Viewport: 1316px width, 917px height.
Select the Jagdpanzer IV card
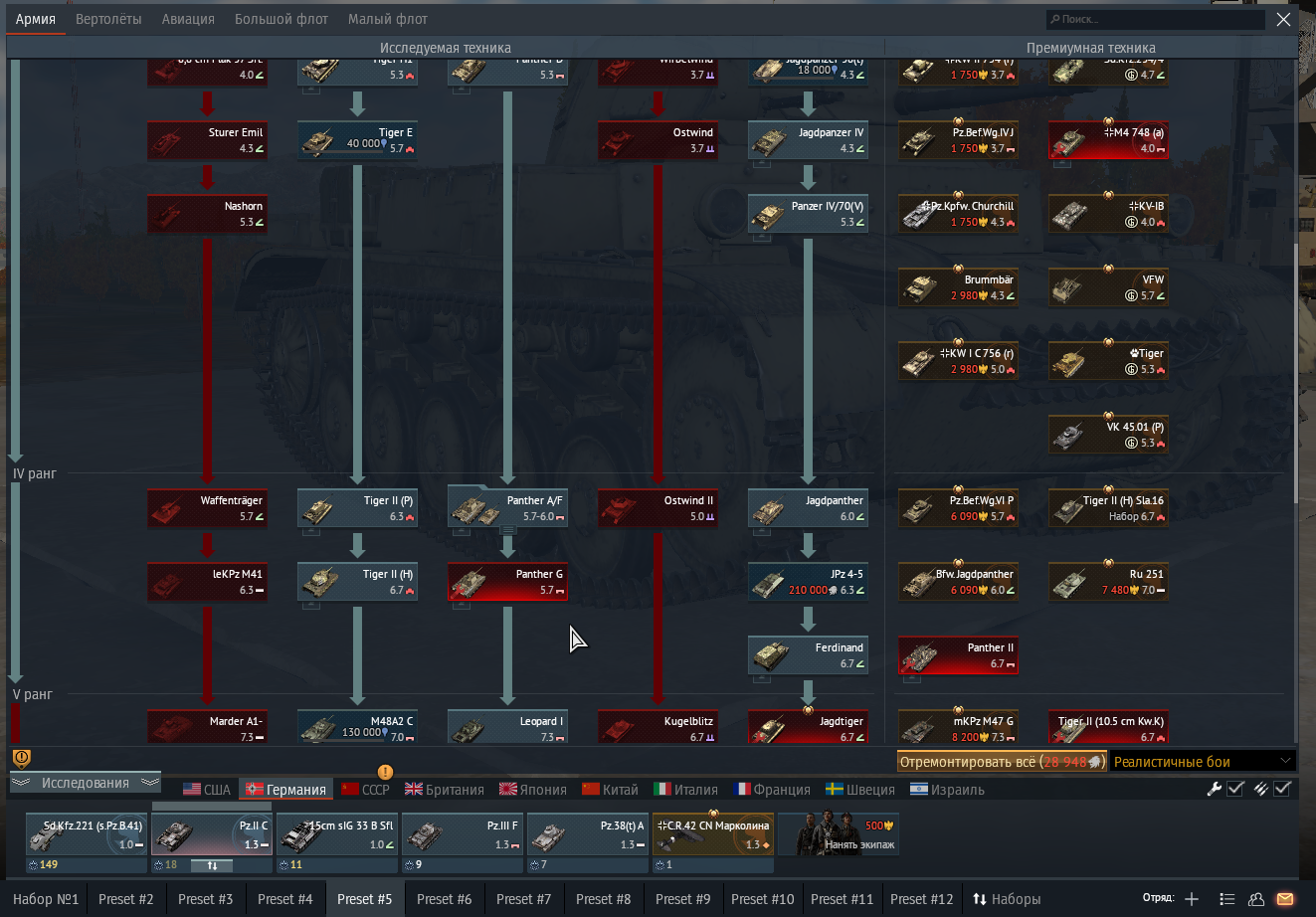[x=808, y=140]
